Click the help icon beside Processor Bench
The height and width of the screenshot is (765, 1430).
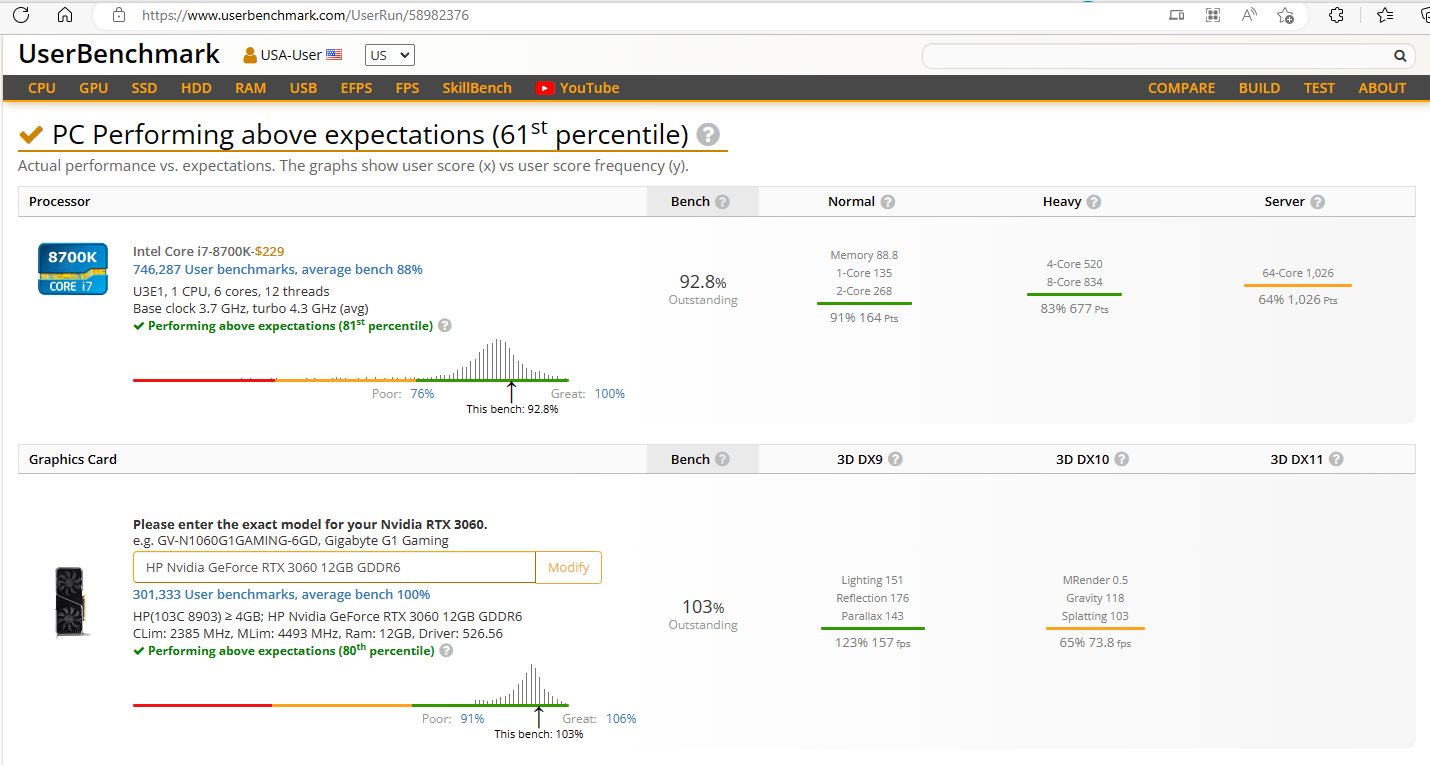tap(722, 202)
